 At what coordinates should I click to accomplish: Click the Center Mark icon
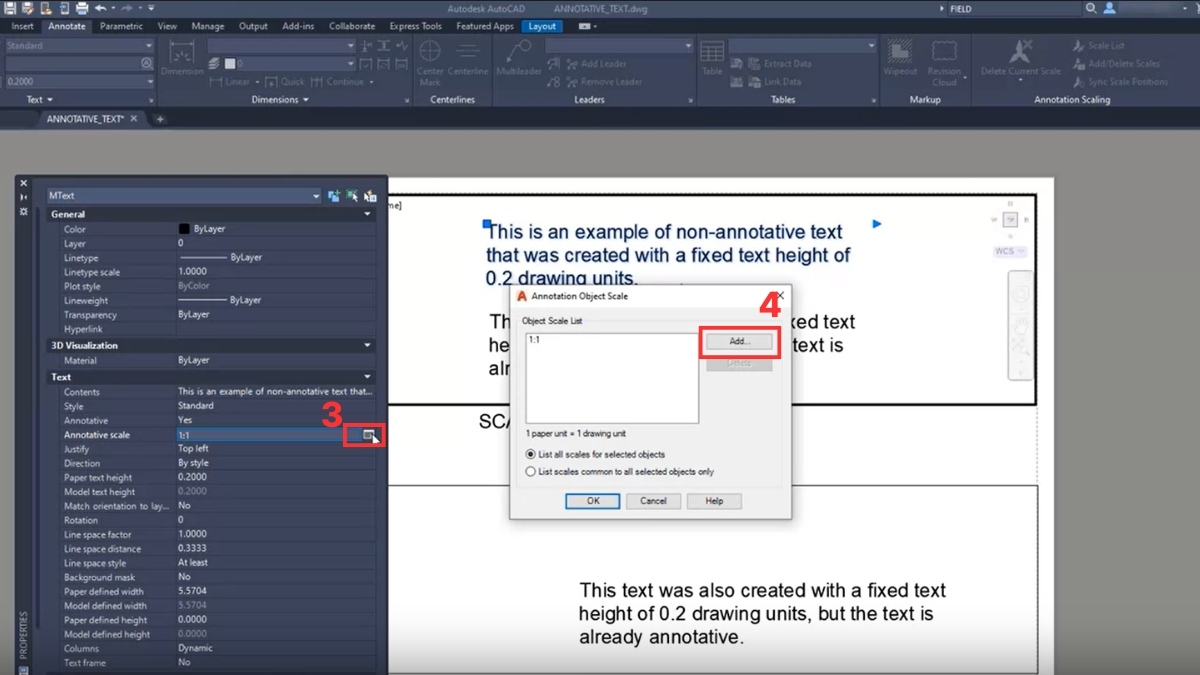tap(430, 52)
